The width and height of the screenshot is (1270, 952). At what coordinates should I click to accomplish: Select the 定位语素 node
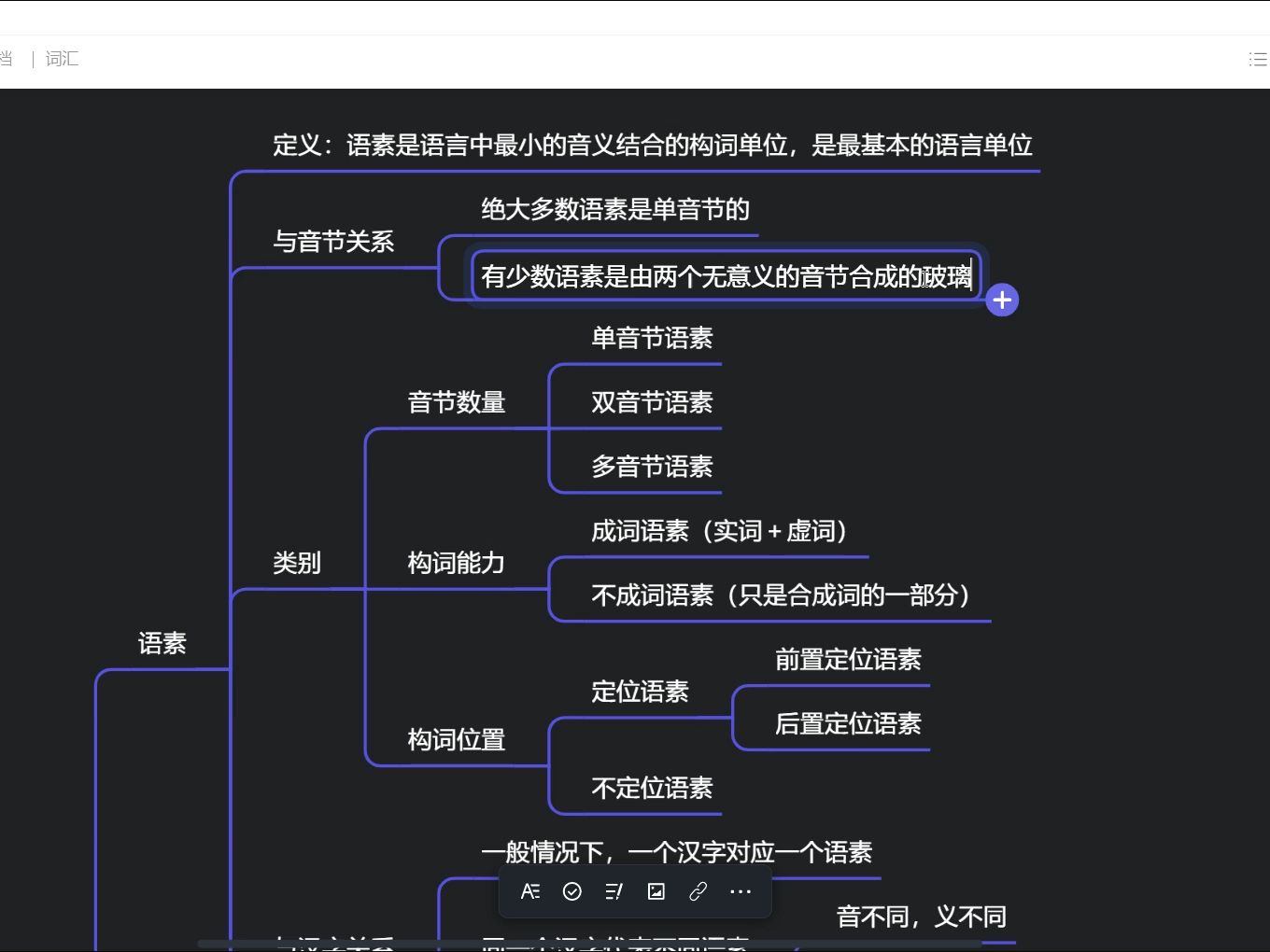[640, 692]
